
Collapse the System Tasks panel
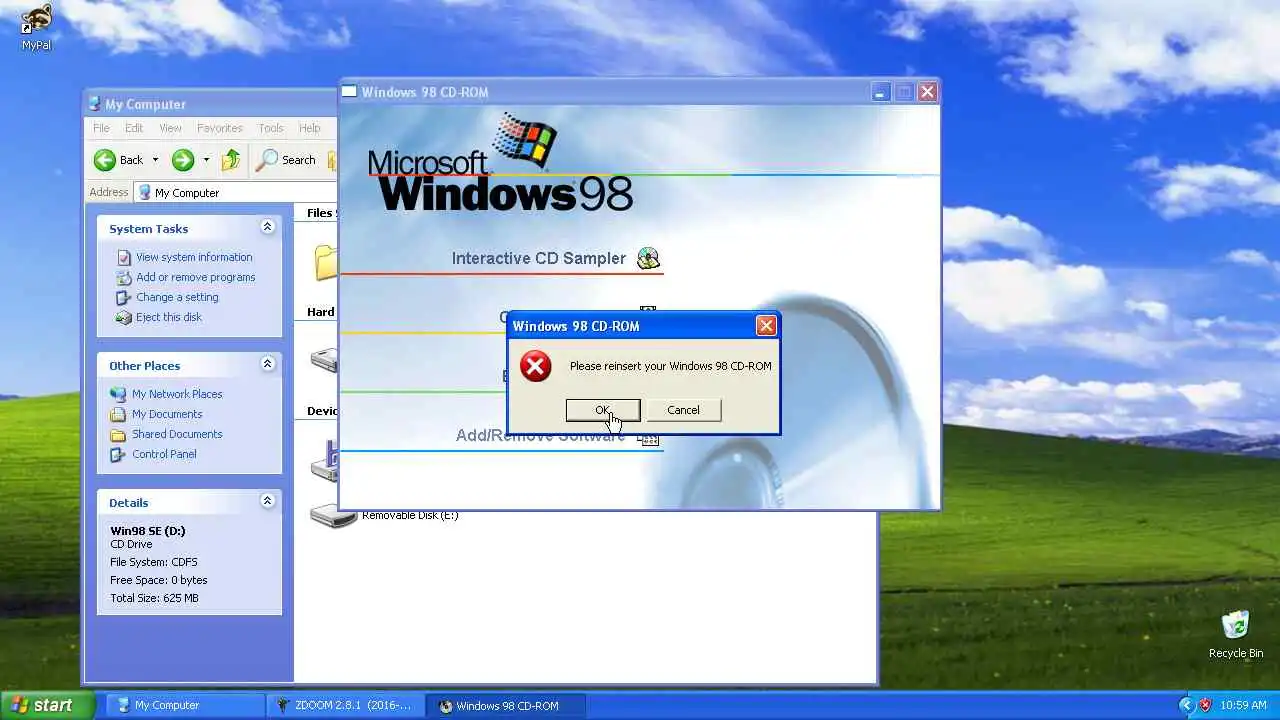(267, 227)
